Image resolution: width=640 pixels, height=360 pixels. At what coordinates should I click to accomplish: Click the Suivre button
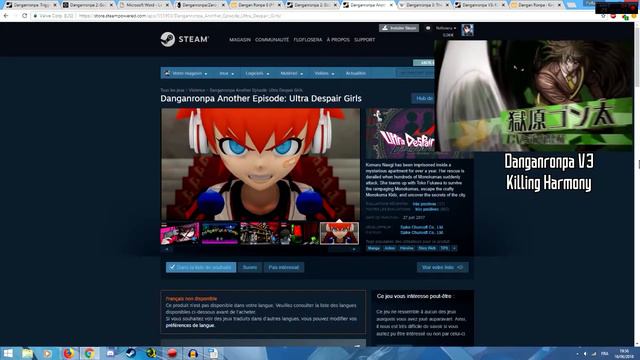[250, 267]
